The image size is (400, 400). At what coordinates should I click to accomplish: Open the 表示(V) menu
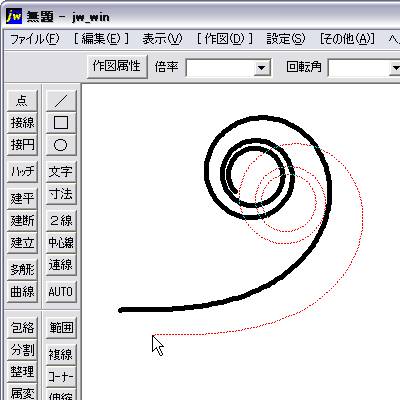click(x=162, y=39)
